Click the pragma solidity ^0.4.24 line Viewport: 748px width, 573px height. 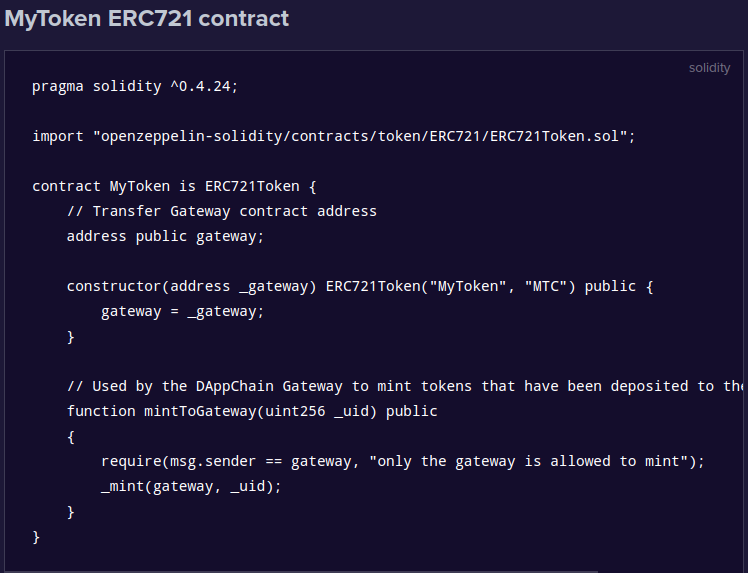click(x=135, y=86)
